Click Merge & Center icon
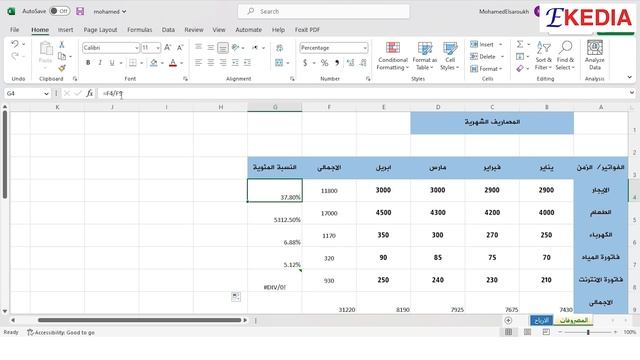The width and height of the screenshot is (640, 360). pyautogui.click(x=279, y=63)
